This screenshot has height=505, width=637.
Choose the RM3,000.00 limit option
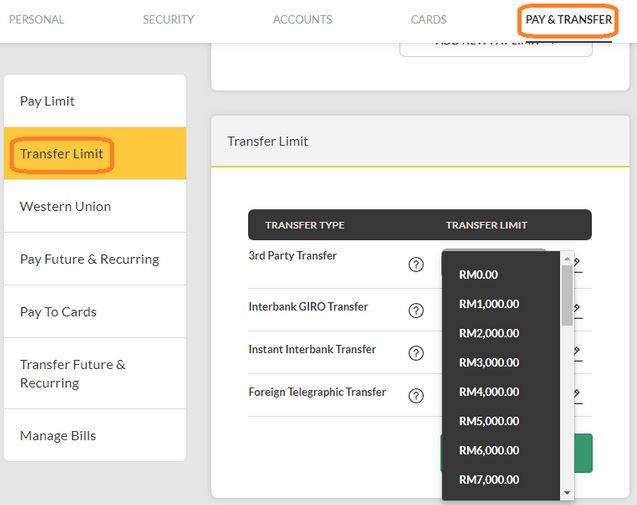pos(489,363)
